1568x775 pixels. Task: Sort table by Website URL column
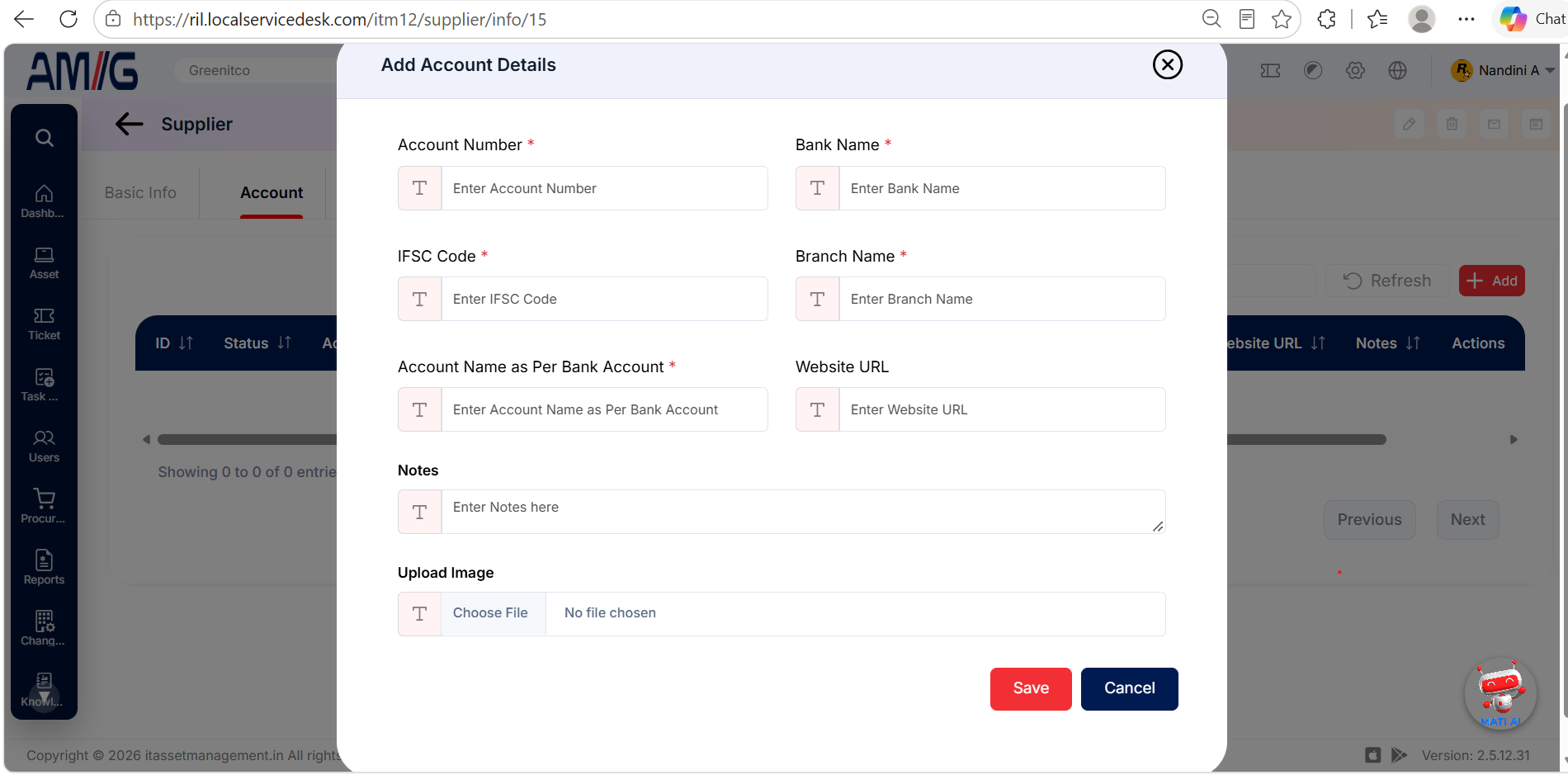tap(1276, 343)
